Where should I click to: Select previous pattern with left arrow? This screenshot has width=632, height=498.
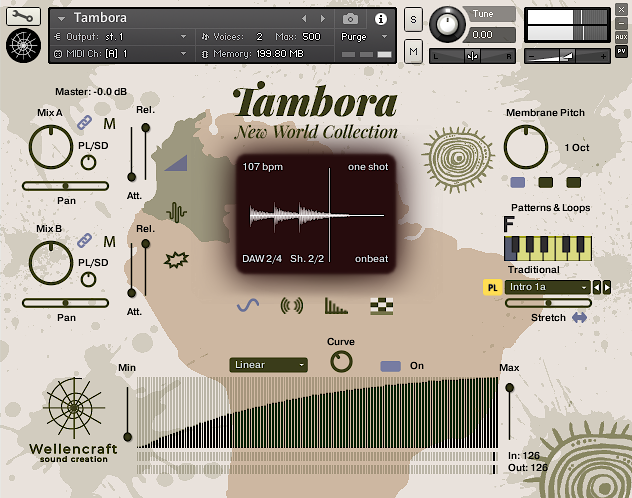tap(597, 287)
